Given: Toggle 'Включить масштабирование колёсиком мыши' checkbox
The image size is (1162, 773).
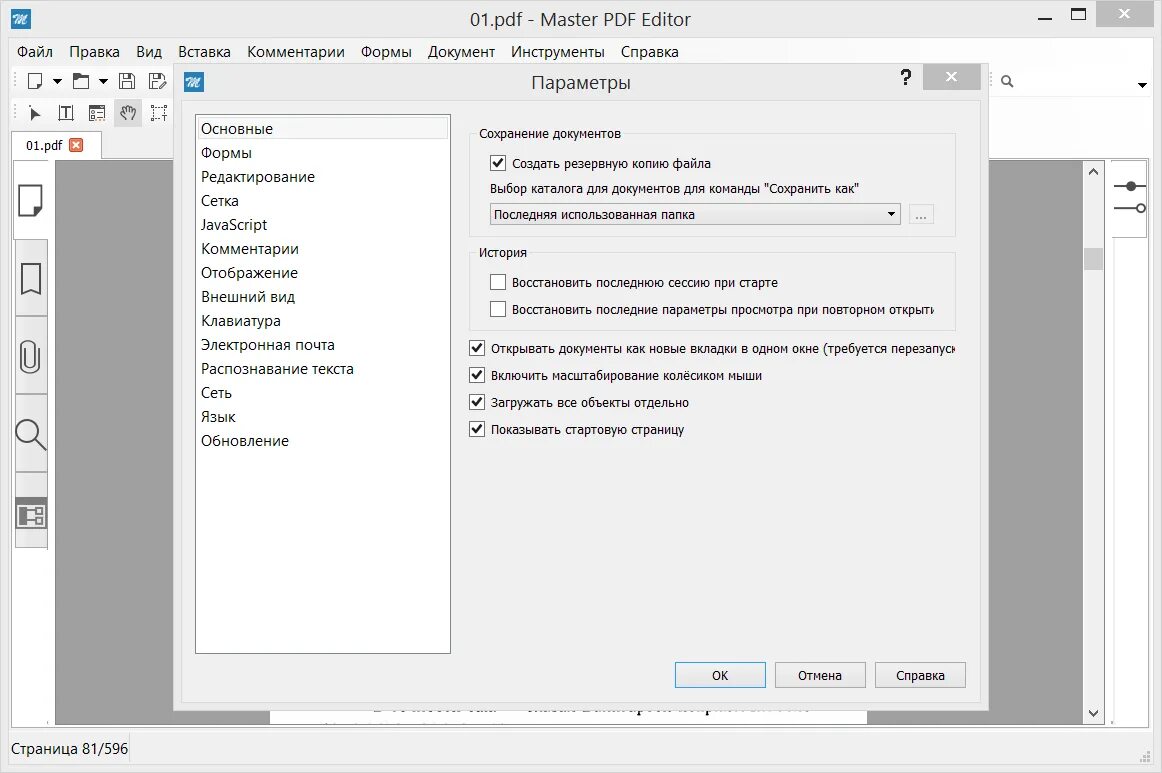Looking at the screenshot, I should coord(477,375).
